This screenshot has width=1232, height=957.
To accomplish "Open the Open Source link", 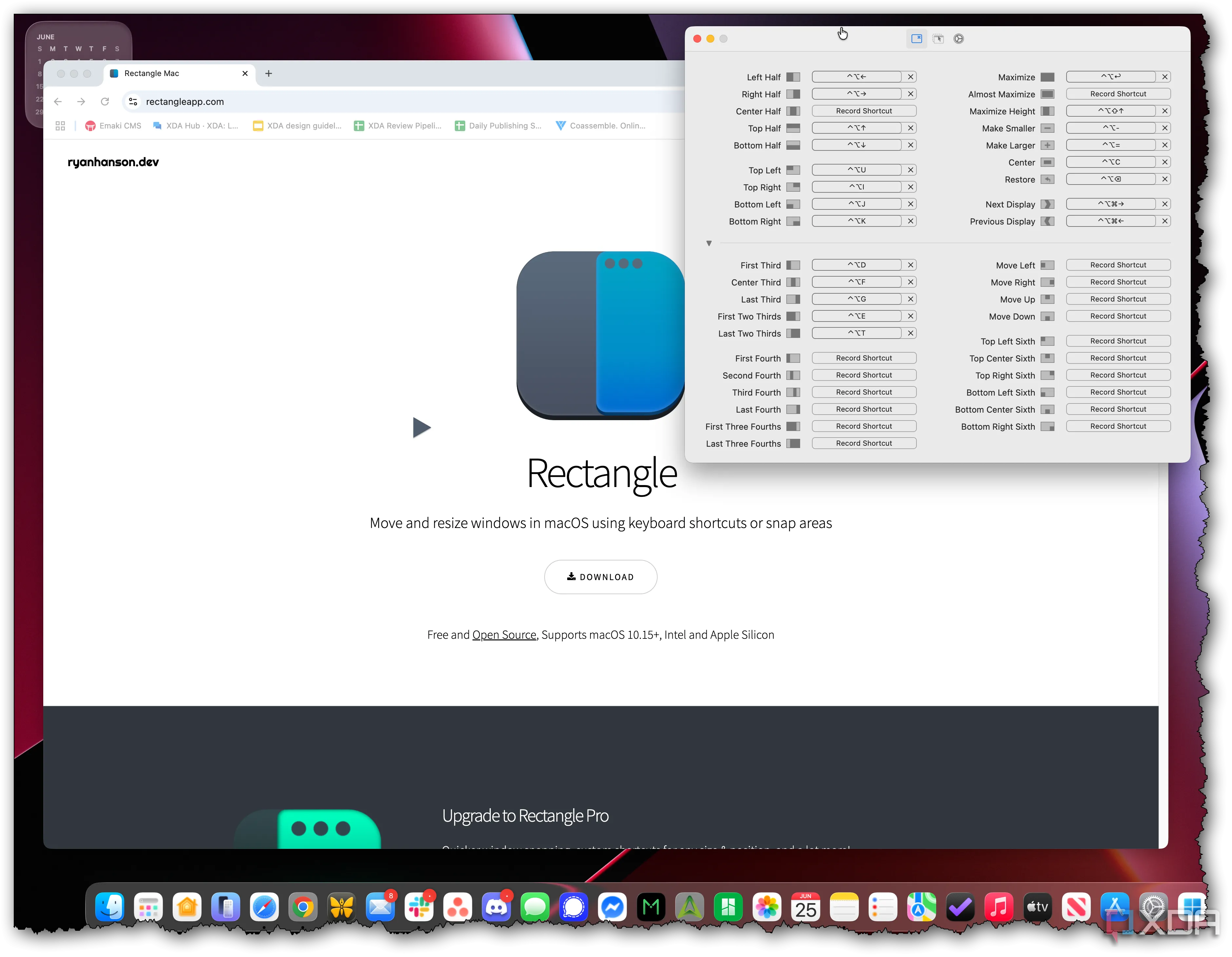I will tap(504, 634).
